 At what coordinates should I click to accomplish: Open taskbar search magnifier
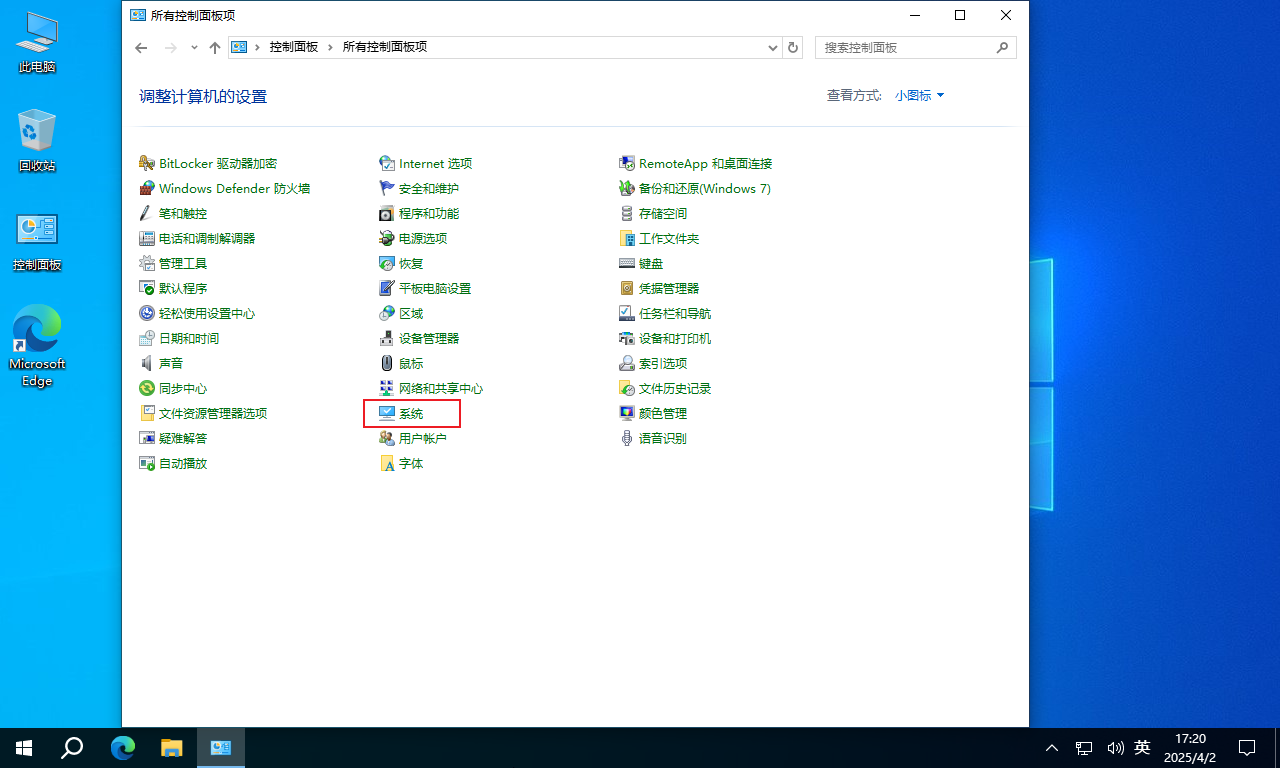coord(72,747)
